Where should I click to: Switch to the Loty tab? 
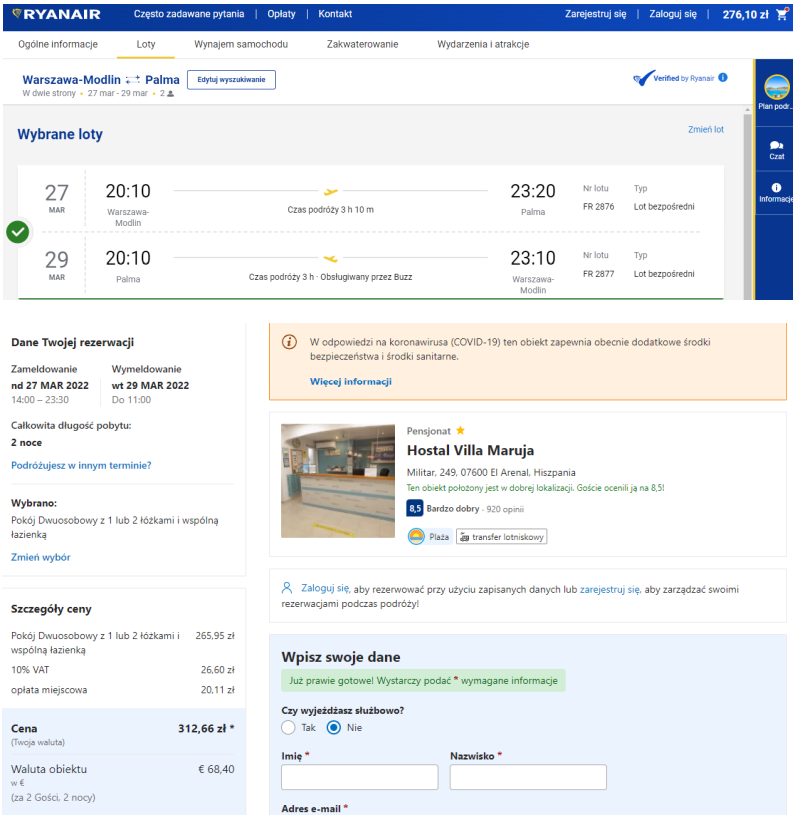[x=146, y=44]
